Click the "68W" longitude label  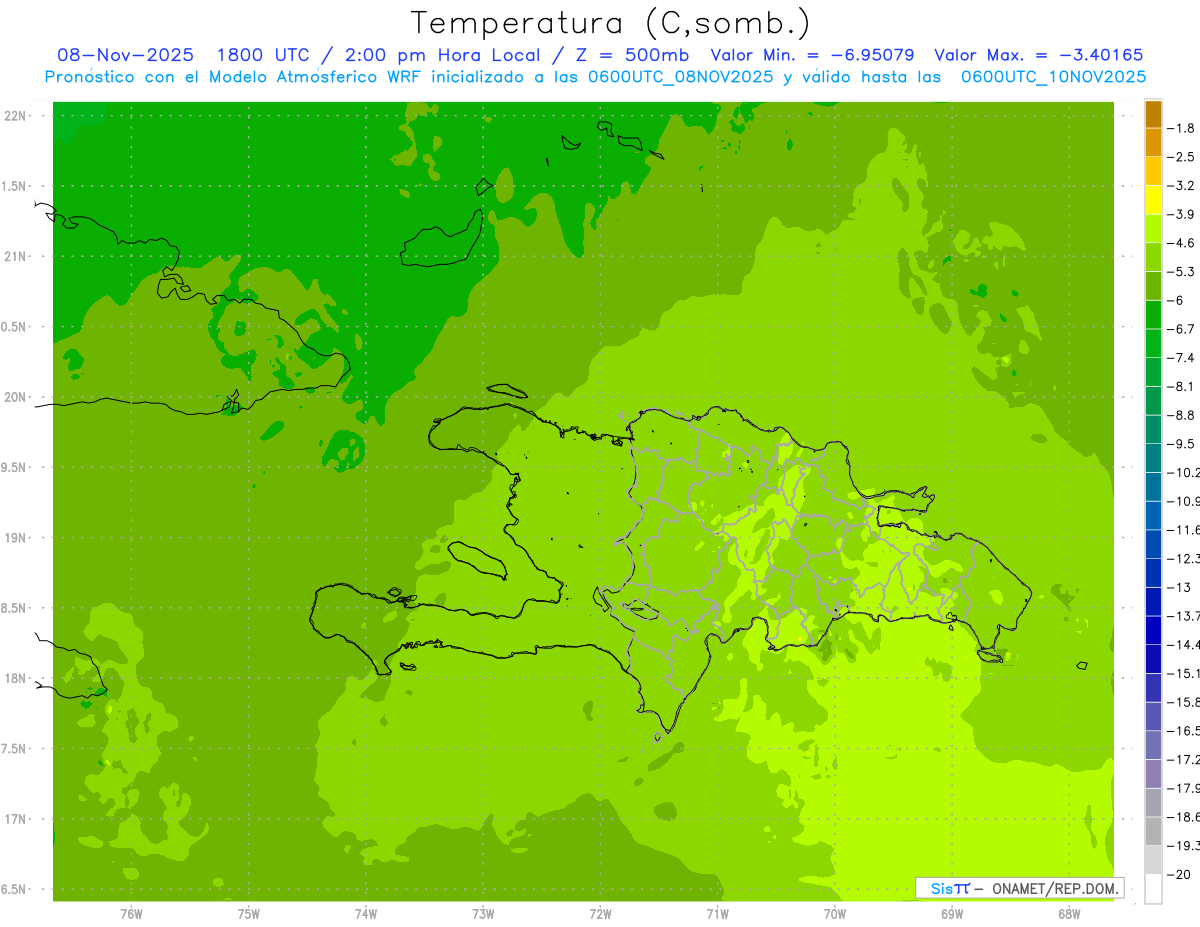pyautogui.click(x=1069, y=914)
